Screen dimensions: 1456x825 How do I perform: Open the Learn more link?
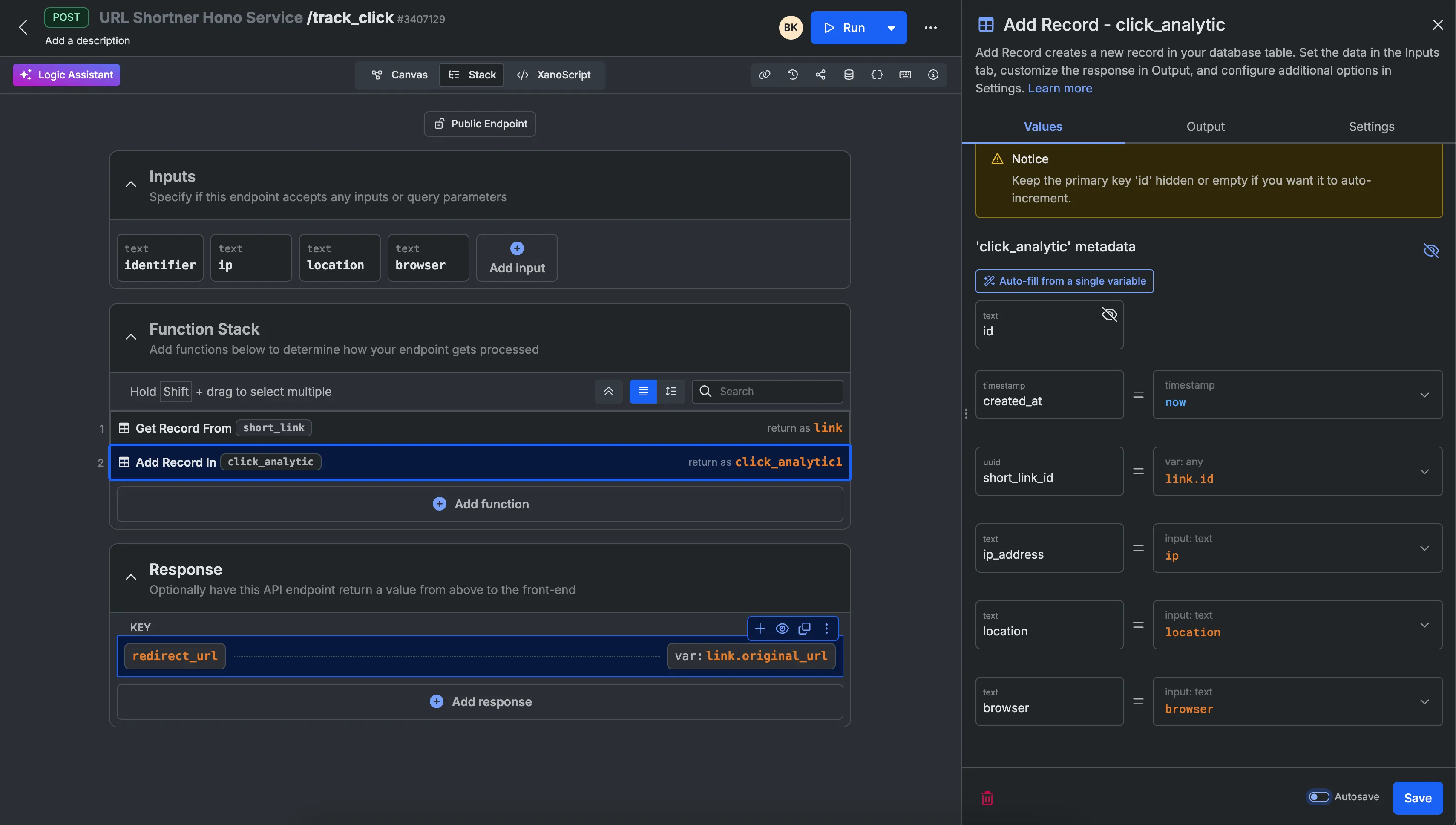[x=1059, y=88]
